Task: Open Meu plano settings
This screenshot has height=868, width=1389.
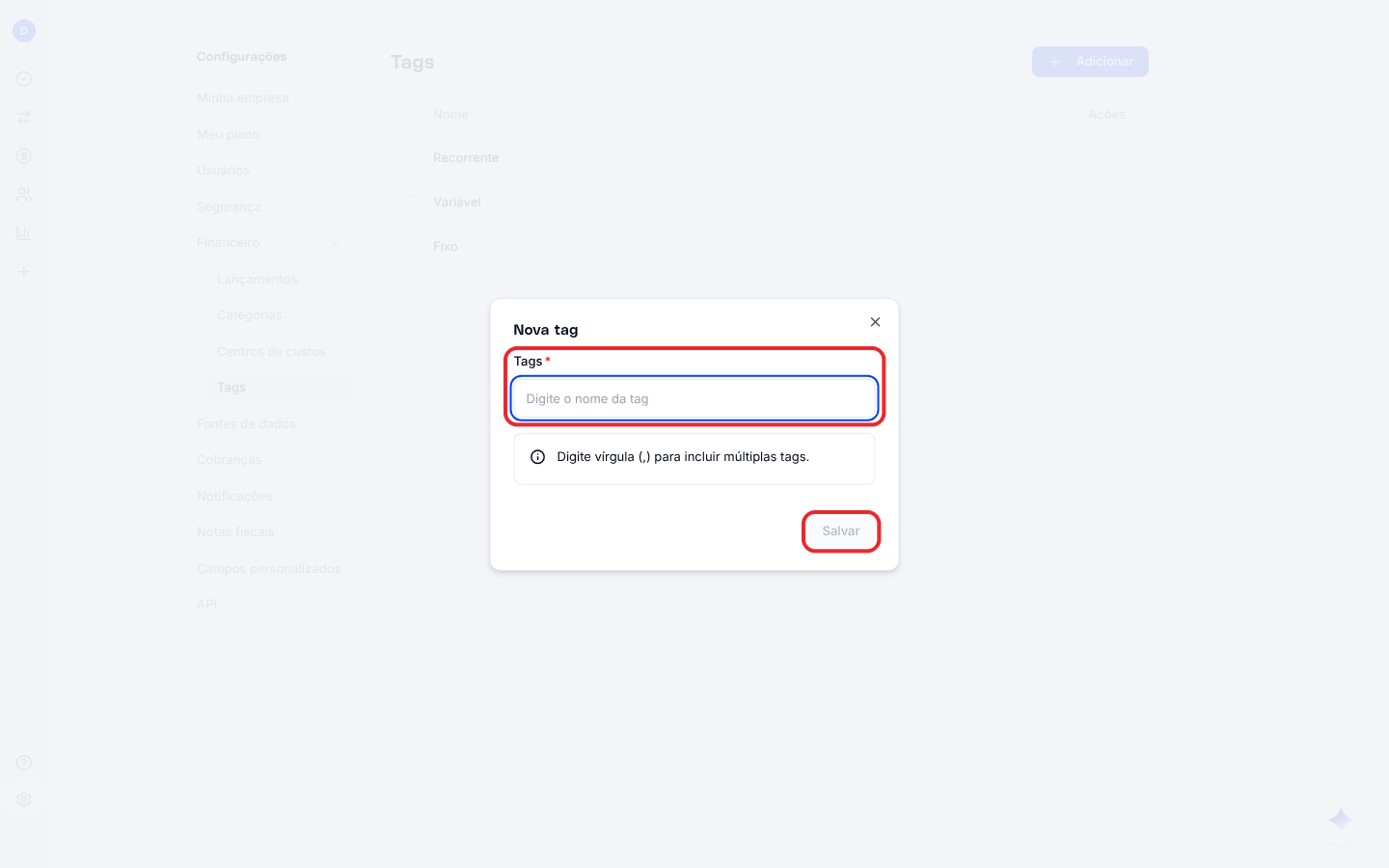Action: [228, 135]
